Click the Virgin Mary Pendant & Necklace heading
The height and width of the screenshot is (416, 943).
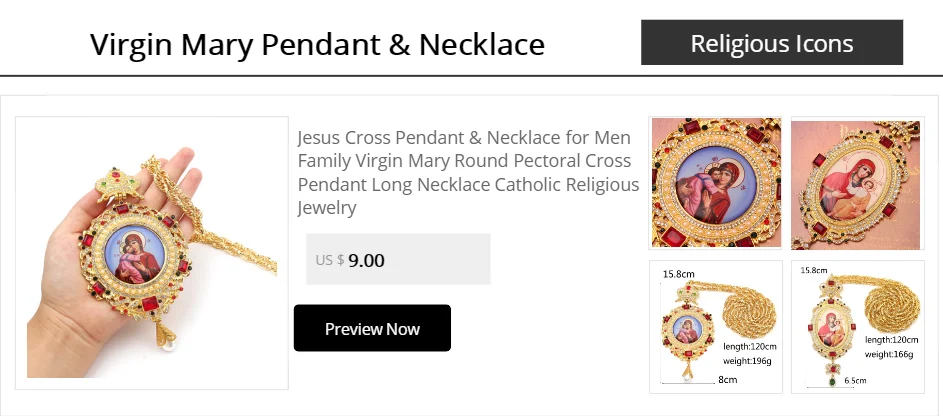[317, 45]
